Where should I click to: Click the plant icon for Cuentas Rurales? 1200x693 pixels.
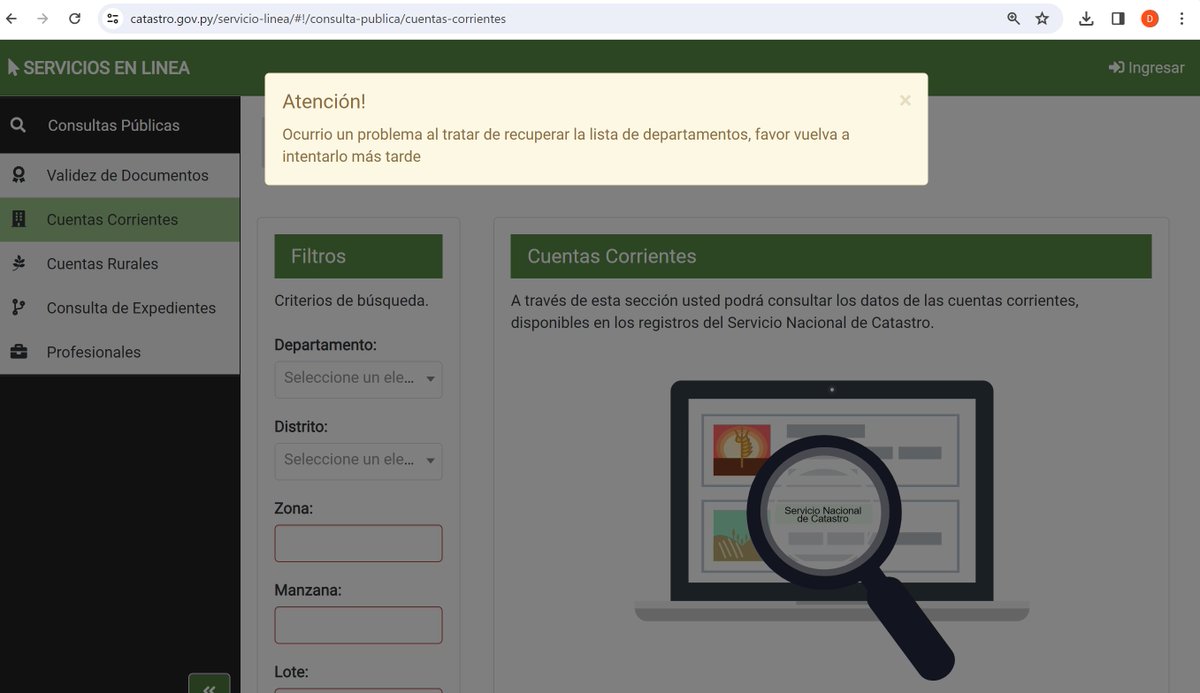[18, 263]
